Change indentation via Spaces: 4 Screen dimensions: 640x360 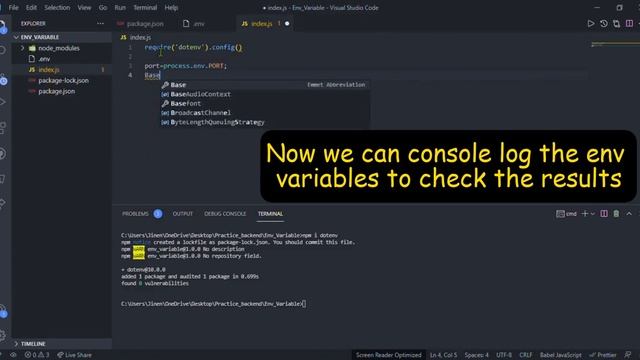(476, 355)
